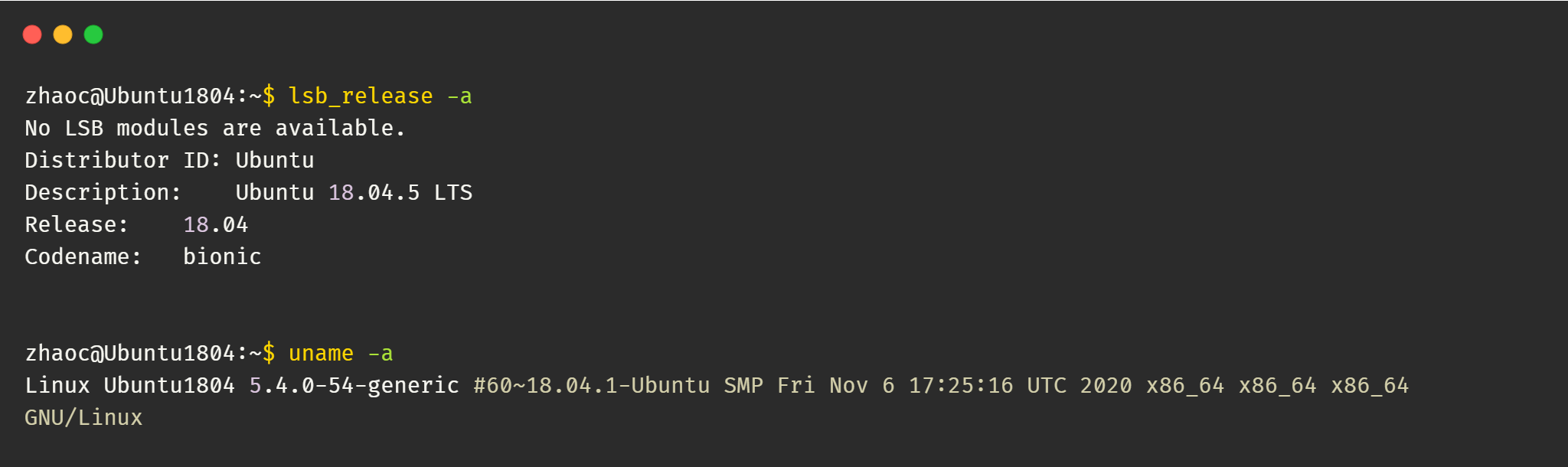The height and width of the screenshot is (467, 1568).
Task: Click the uname command text
Action: 321,354
